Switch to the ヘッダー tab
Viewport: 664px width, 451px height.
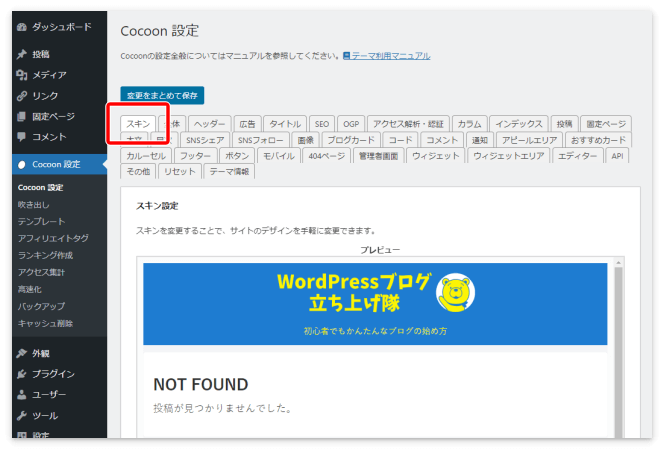click(x=210, y=124)
